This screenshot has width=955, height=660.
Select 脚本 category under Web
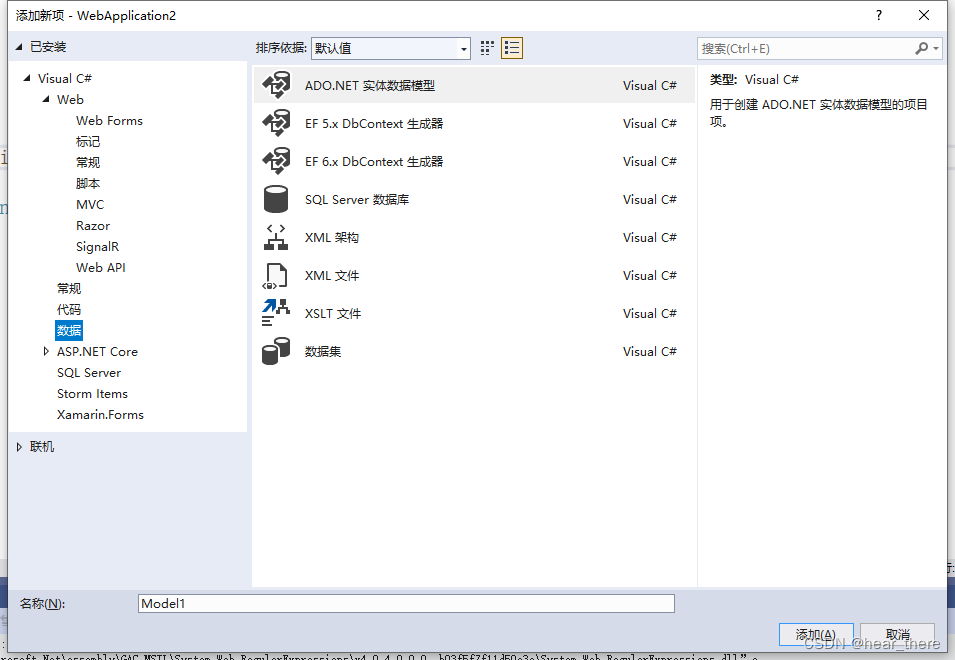tap(88, 183)
